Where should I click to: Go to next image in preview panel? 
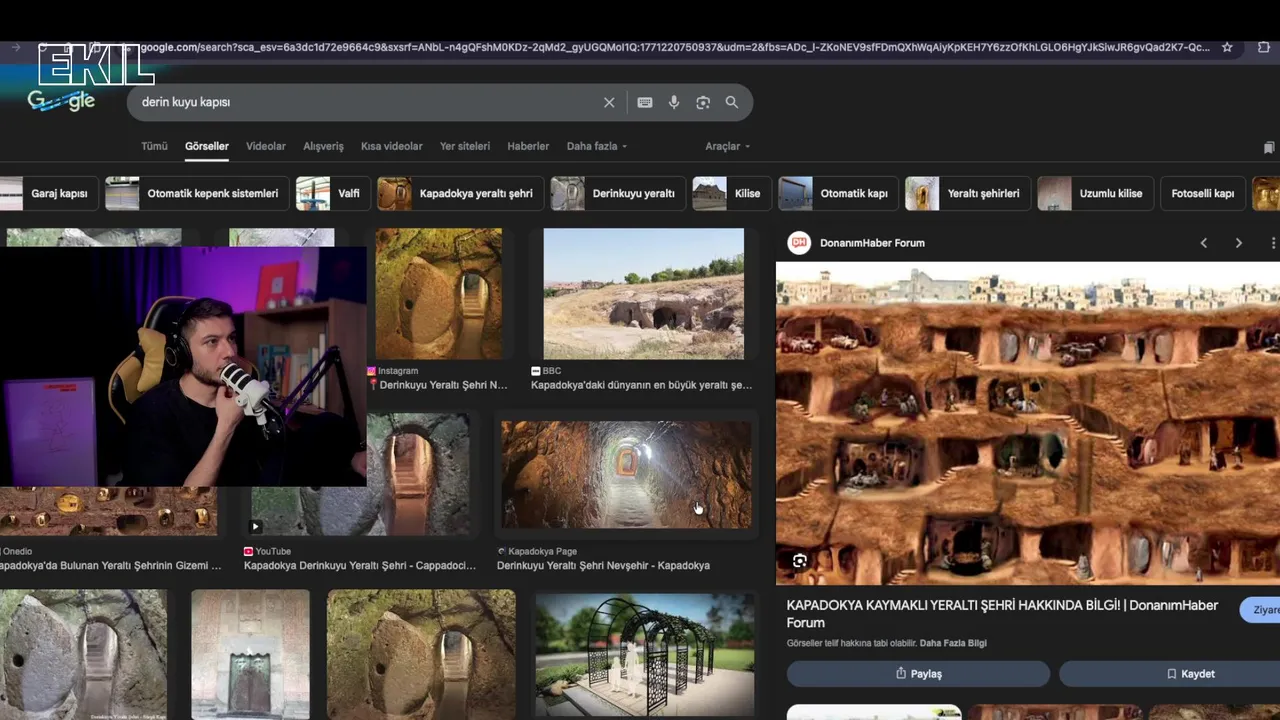pyautogui.click(x=1239, y=243)
